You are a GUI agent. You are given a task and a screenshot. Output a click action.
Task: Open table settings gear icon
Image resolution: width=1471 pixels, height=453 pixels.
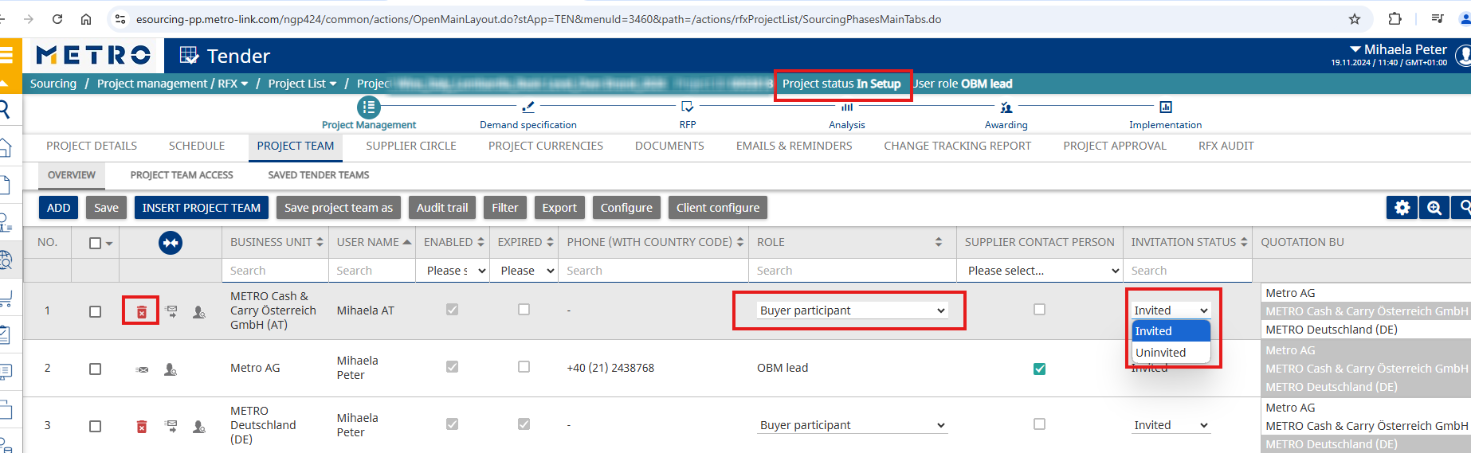coord(1402,207)
